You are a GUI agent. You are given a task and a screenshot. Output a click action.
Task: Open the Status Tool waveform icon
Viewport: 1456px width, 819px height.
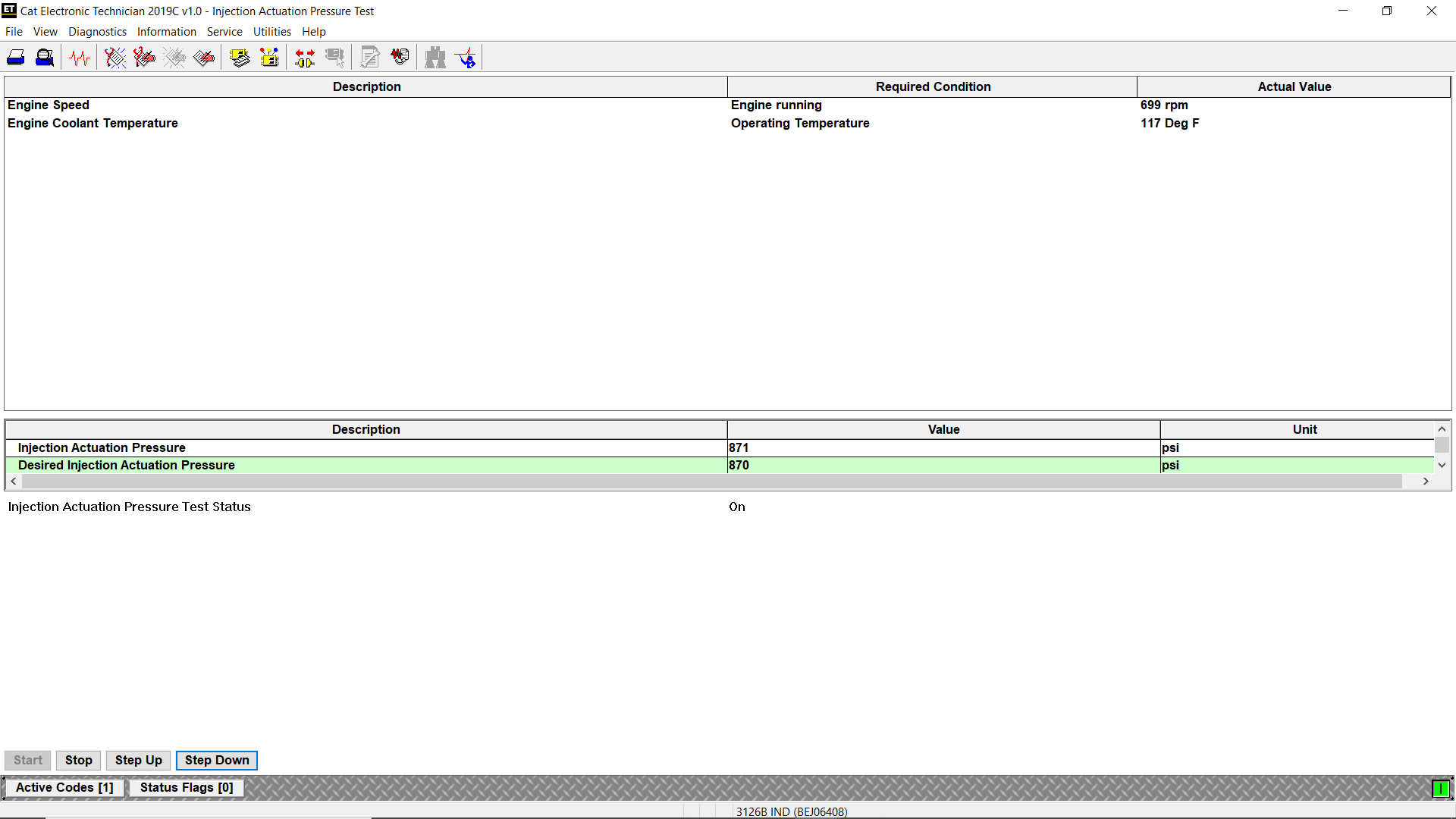click(x=80, y=58)
